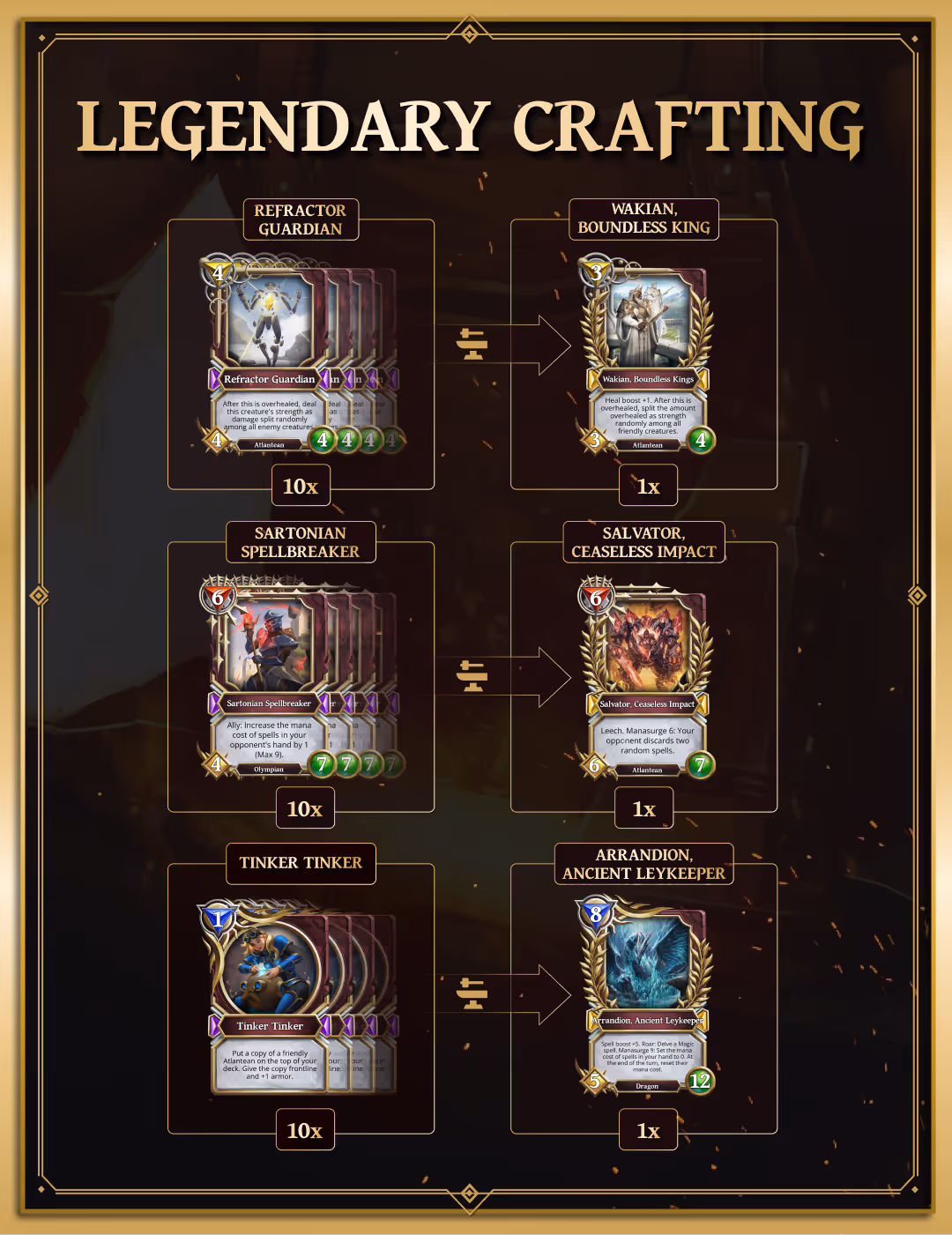Click the gold diamond ornament at top center border
This screenshot has width=952, height=1235.
[470, 33]
